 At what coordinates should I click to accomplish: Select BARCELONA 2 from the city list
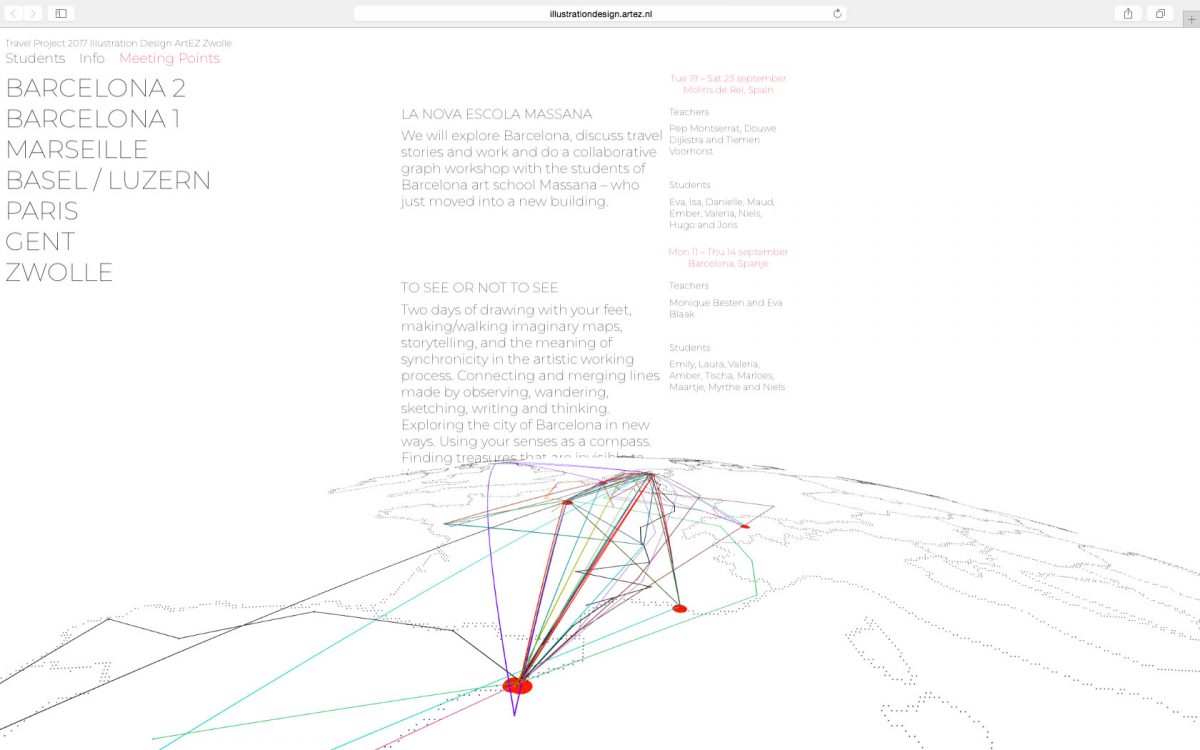[x=95, y=88]
